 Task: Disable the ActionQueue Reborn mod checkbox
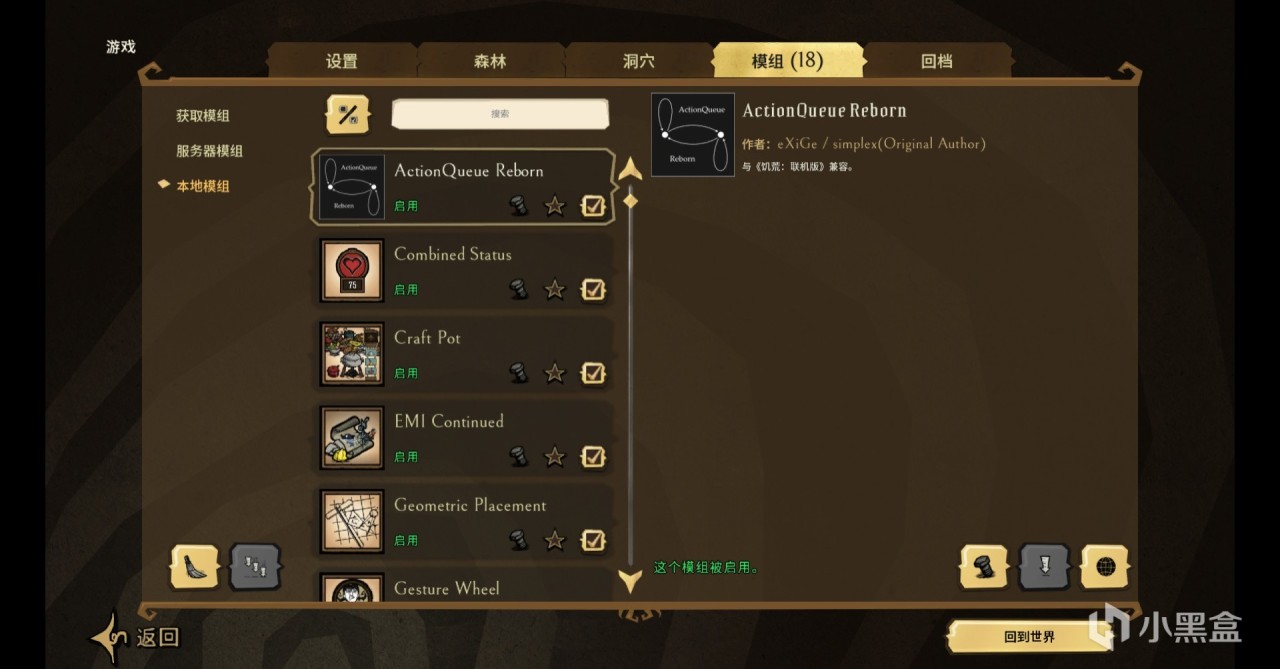point(593,206)
